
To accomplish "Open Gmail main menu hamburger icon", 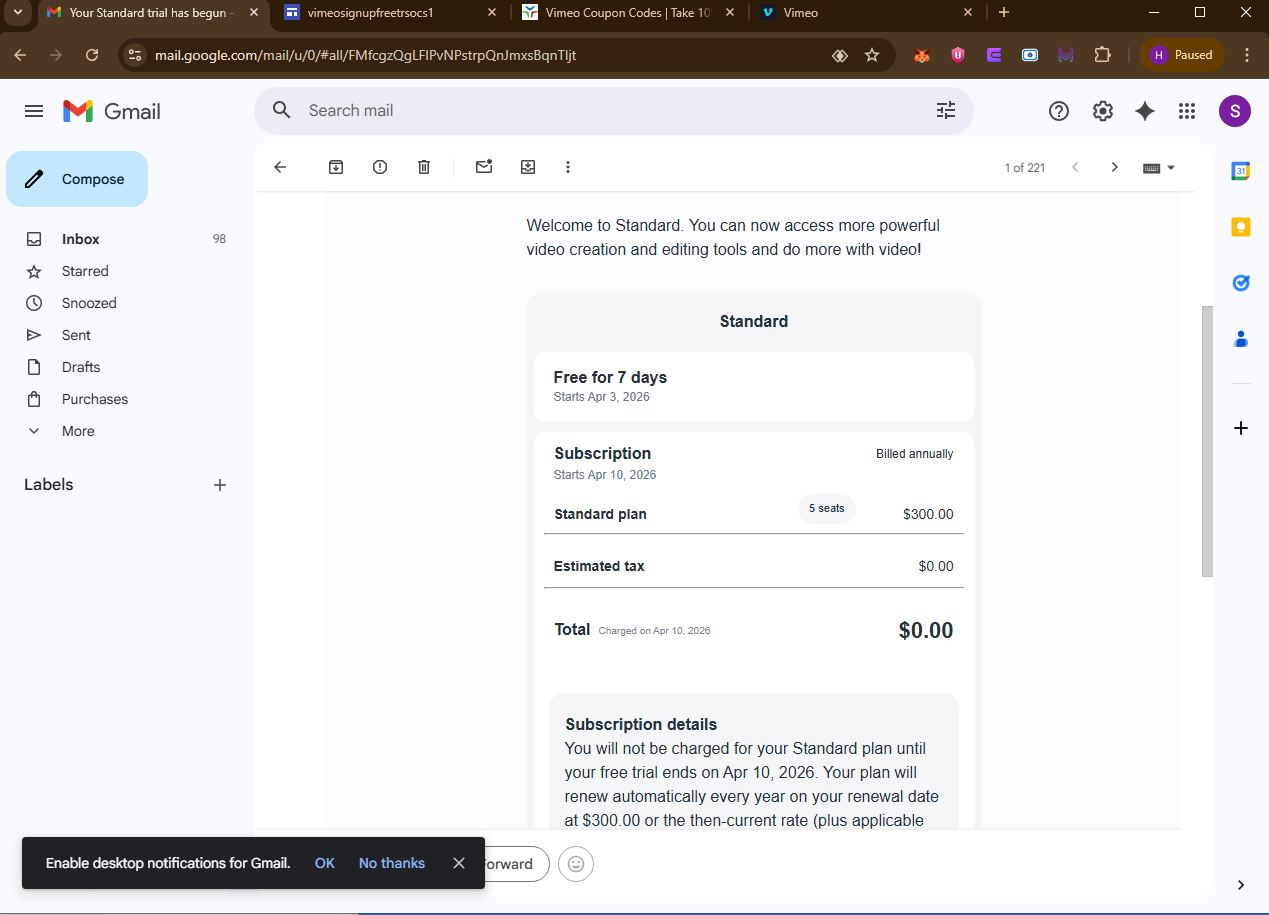I will pos(34,111).
